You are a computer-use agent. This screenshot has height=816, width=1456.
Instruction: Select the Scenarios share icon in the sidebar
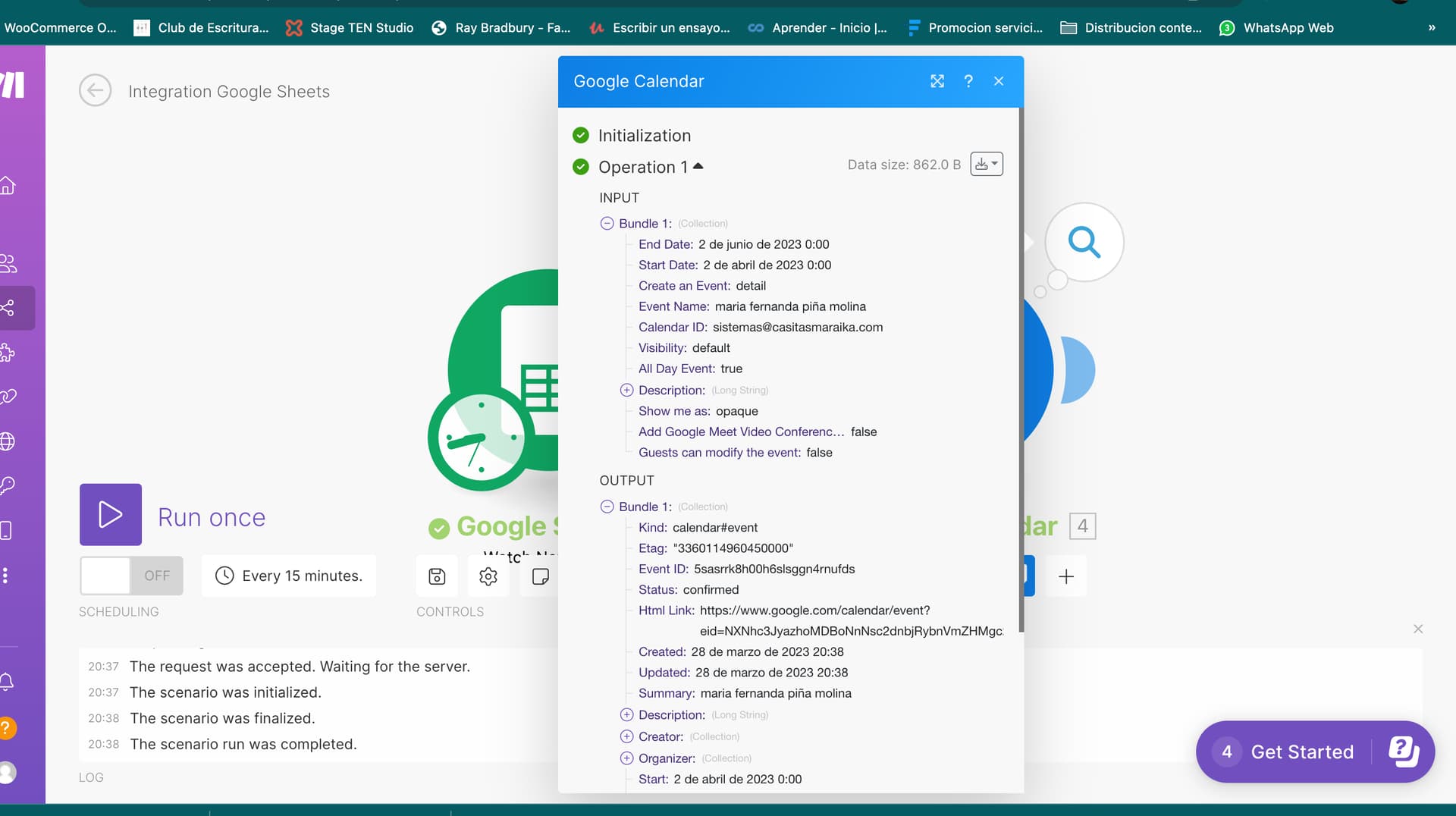click(8, 308)
